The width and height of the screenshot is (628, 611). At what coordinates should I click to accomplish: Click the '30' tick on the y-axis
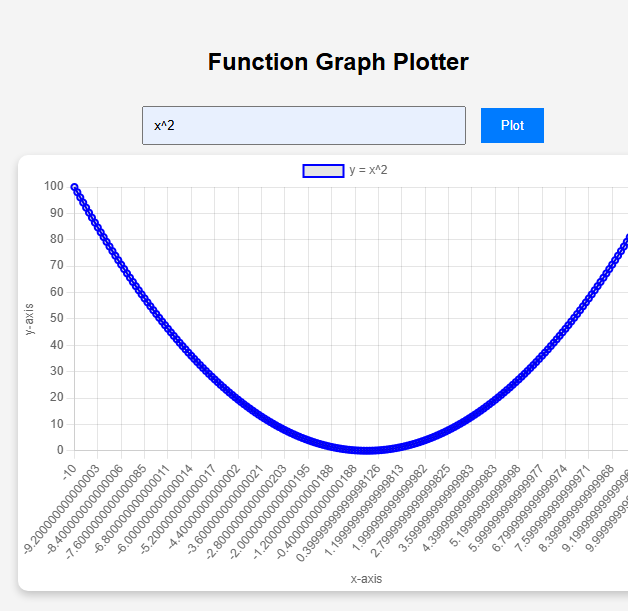pos(57,371)
